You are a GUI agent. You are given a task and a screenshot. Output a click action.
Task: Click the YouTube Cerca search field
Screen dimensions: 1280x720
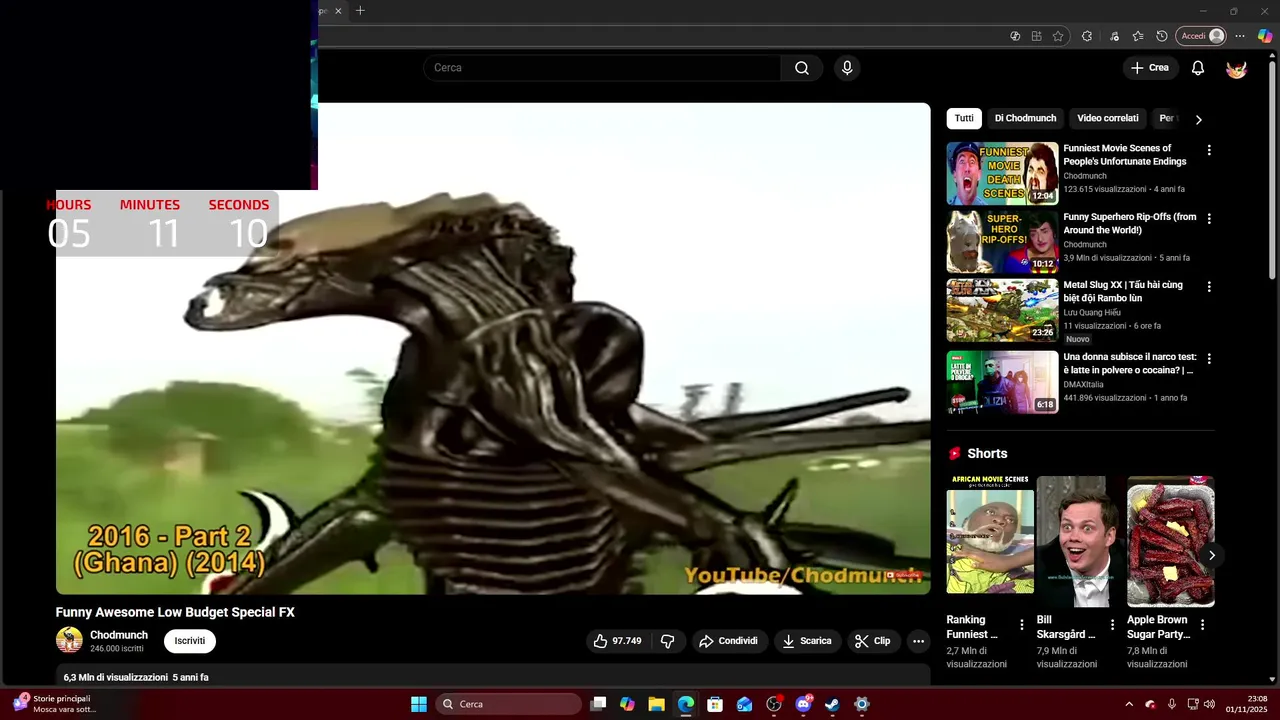[x=602, y=68]
